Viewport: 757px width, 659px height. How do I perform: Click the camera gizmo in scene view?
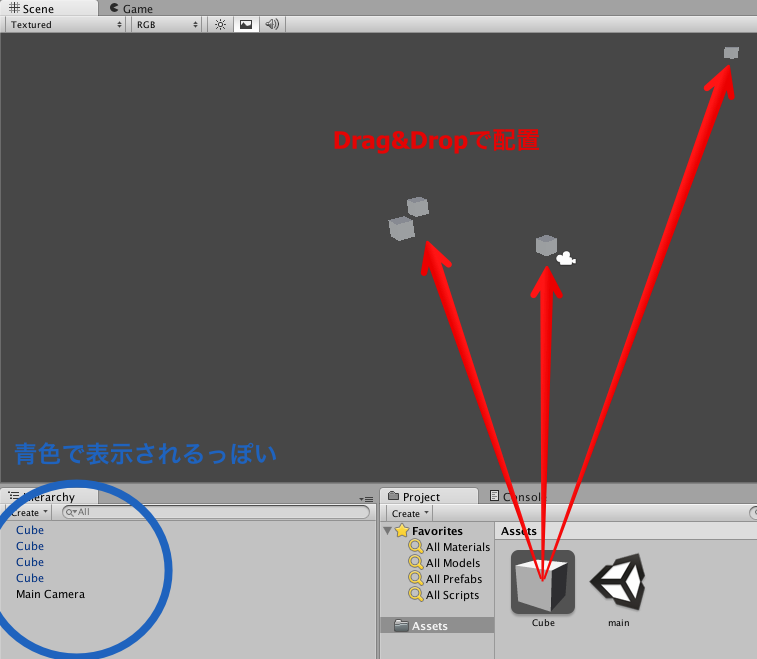(x=566, y=258)
